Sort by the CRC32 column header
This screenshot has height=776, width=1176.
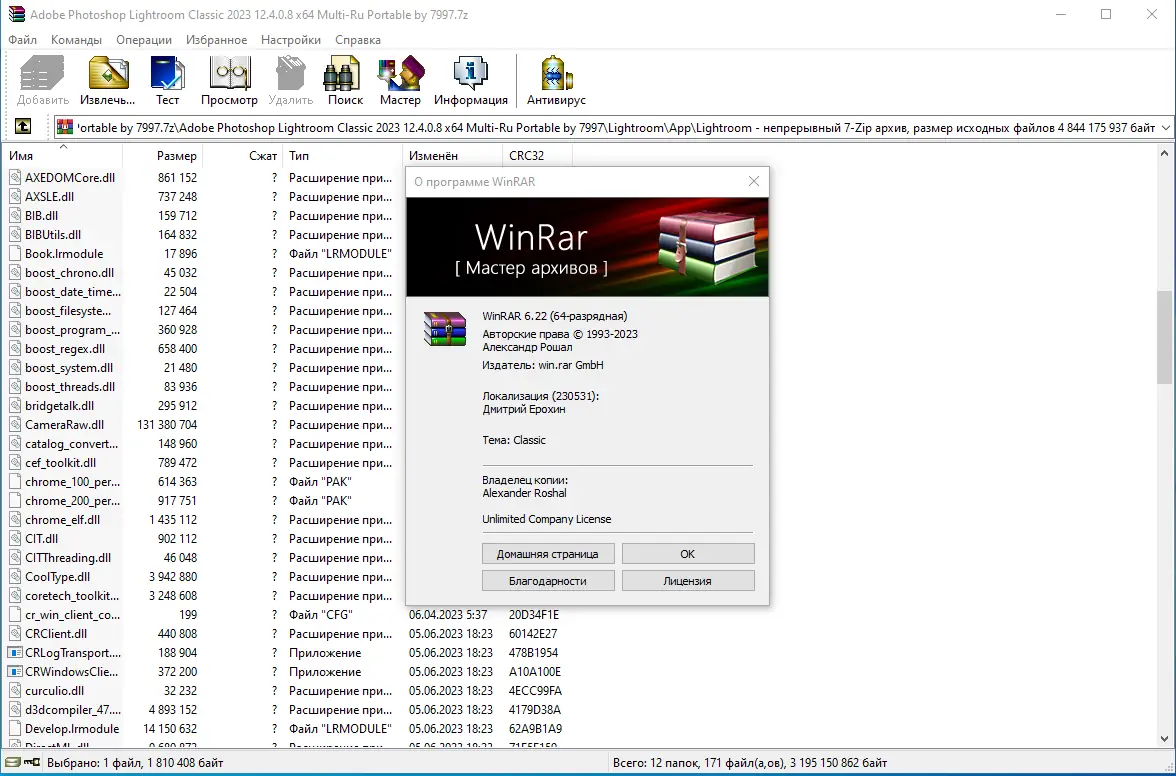(x=537, y=156)
